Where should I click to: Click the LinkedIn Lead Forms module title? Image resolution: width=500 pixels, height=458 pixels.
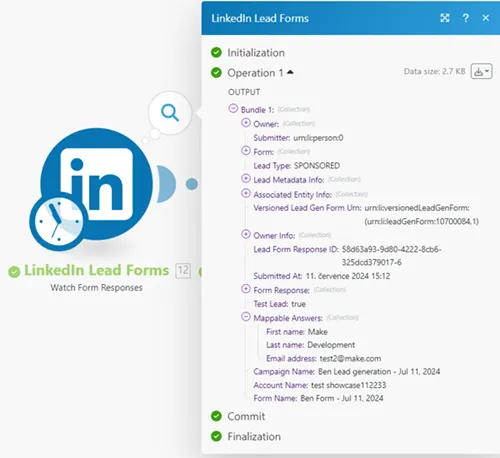pyautogui.click(x=96, y=270)
